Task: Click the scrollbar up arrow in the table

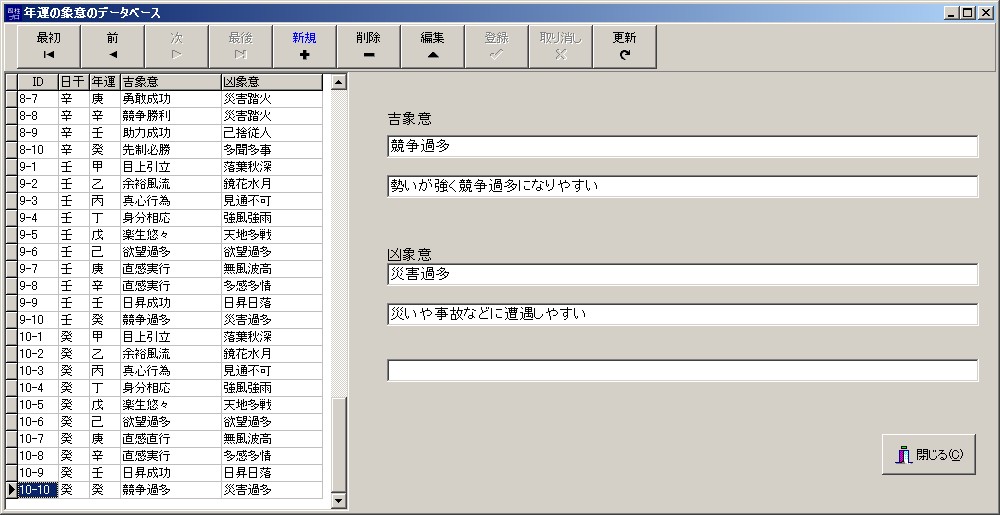Action: pos(339,82)
